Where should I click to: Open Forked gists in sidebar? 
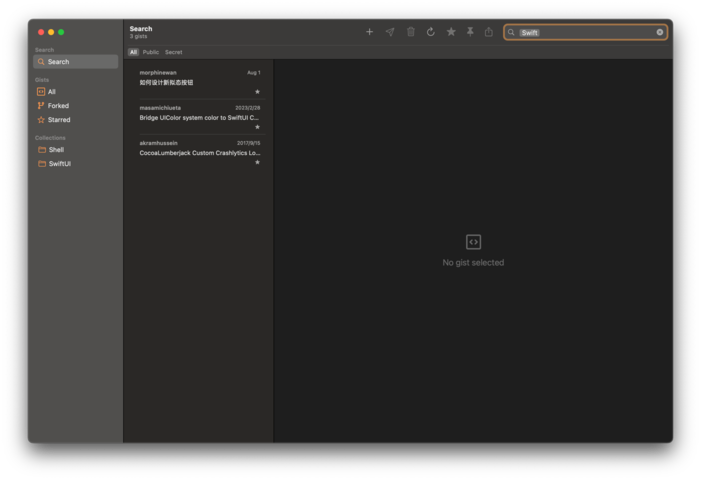76,105
